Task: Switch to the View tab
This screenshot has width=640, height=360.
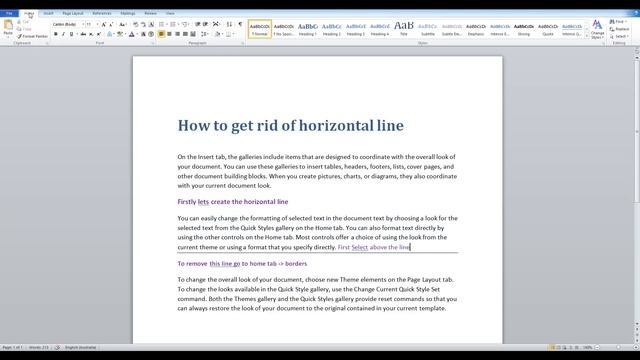Action: (170, 13)
